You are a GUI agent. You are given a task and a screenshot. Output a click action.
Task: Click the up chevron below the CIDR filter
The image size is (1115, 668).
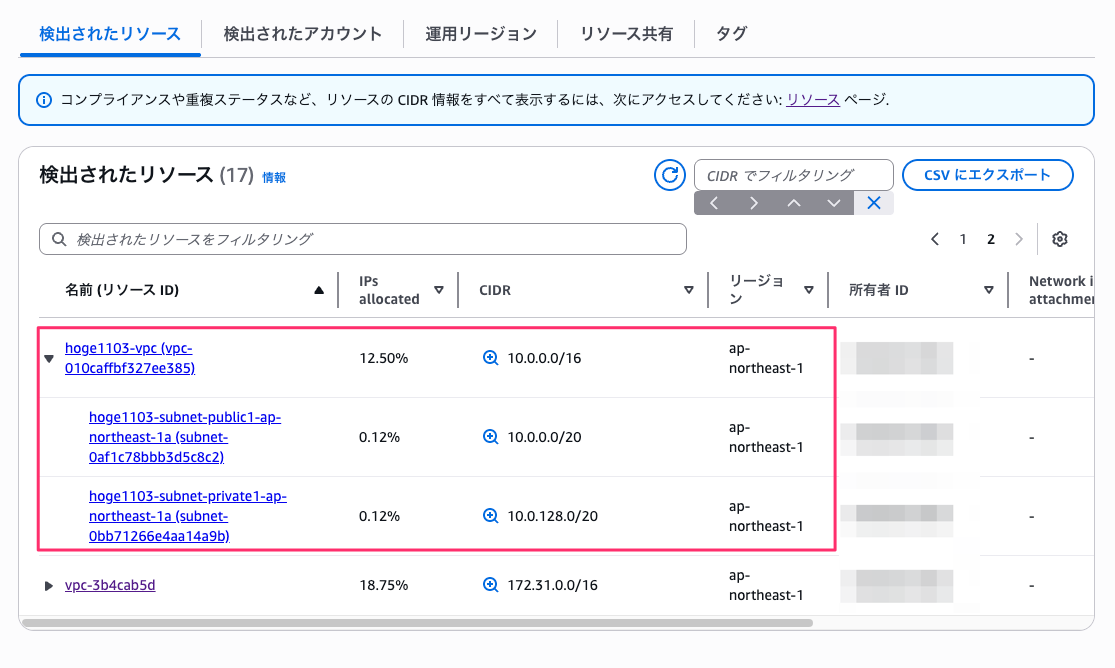click(793, 203)
